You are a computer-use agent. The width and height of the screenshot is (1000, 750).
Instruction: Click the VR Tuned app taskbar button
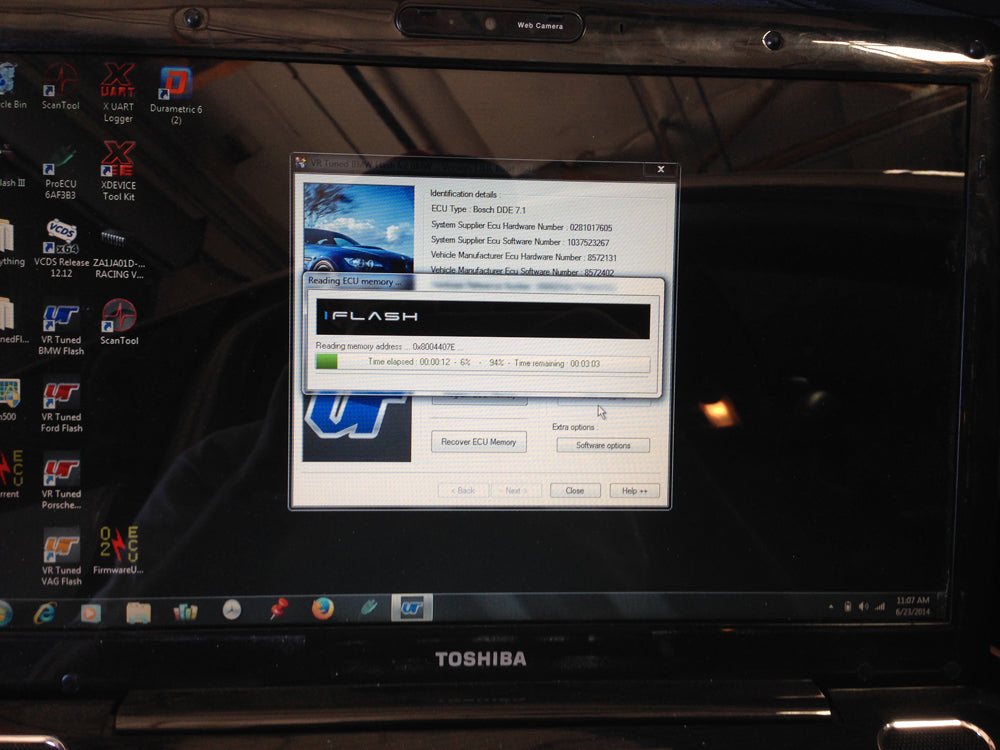tap(411, 607)
